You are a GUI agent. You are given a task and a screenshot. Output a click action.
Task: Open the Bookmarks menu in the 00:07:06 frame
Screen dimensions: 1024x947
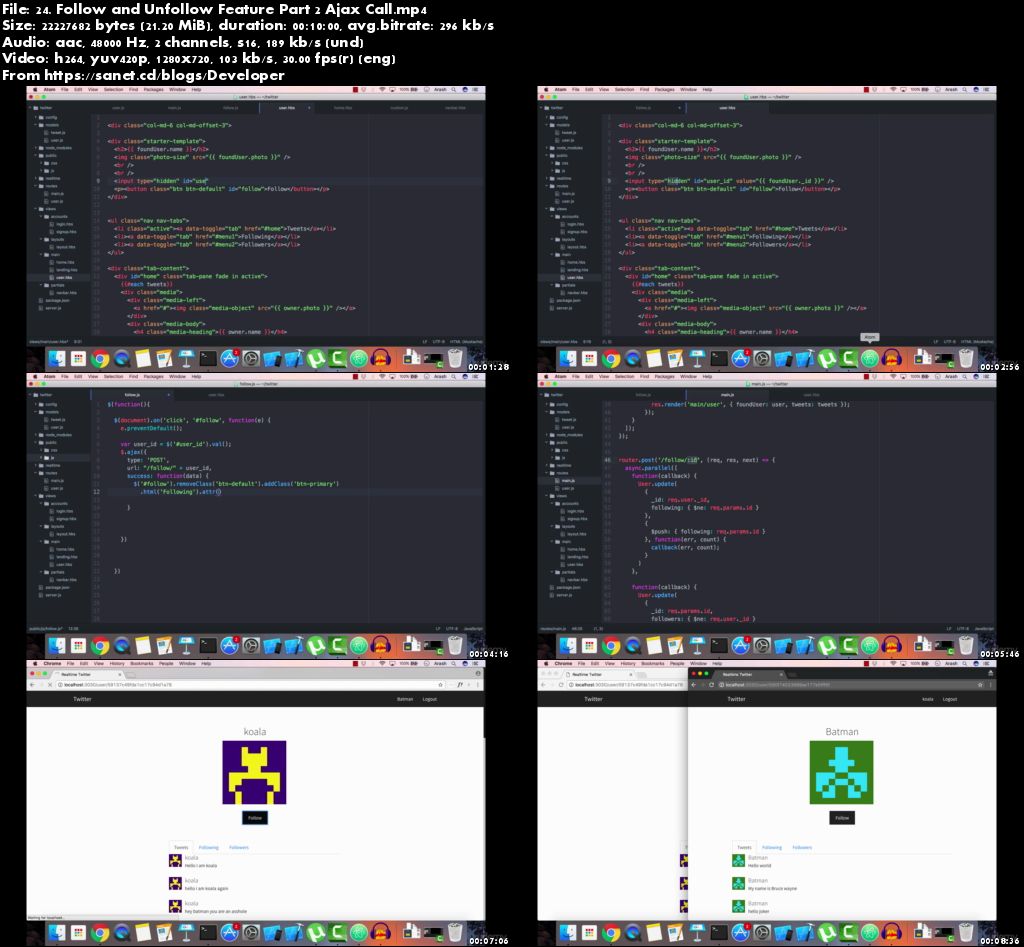tap(142, 664)
